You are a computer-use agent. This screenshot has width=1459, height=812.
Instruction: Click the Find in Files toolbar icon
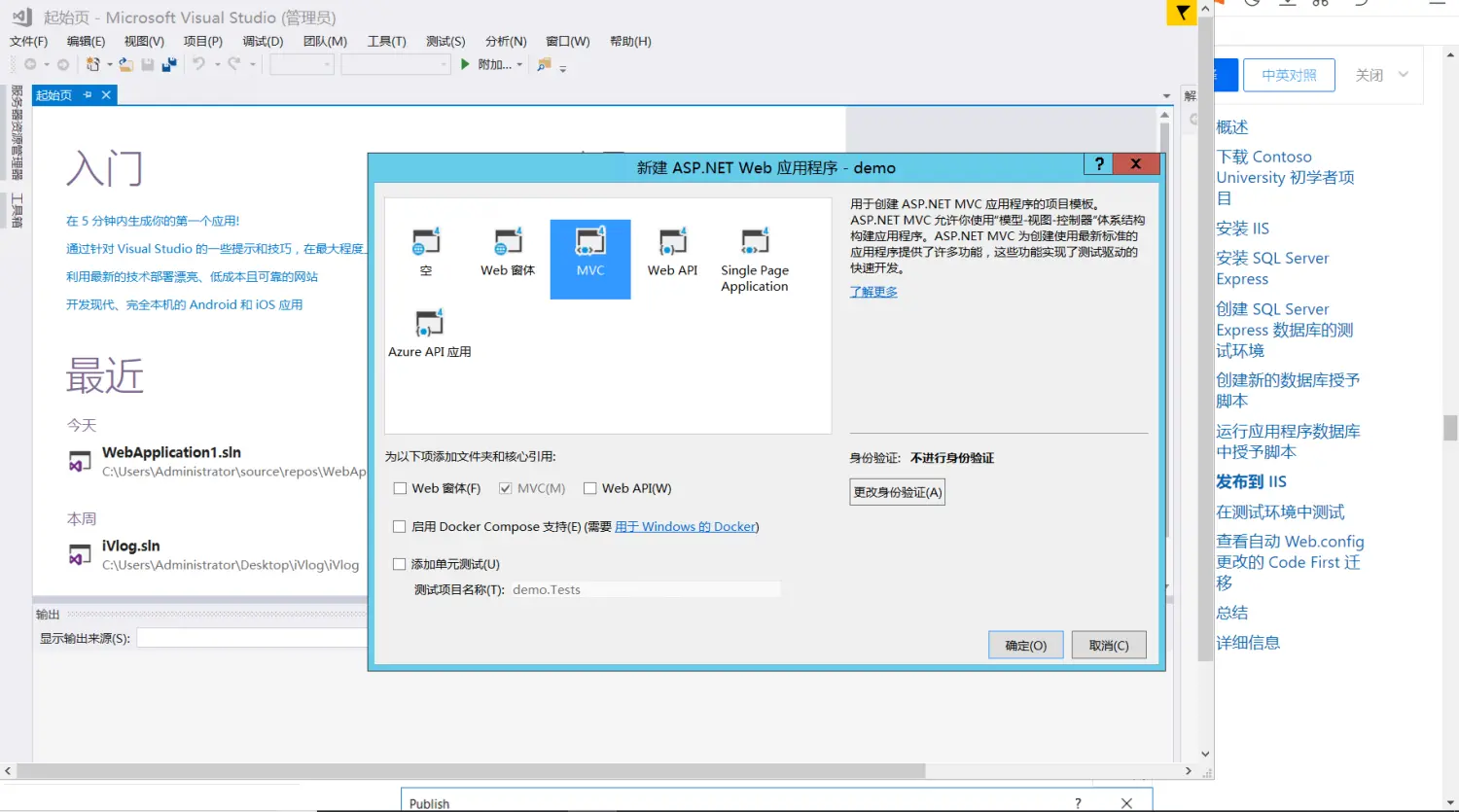point(544,64)
